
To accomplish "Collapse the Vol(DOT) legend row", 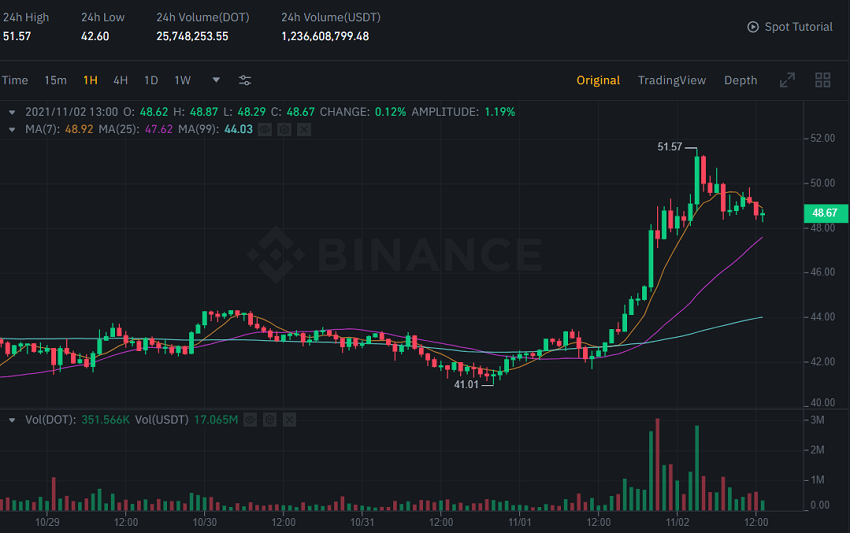I will [x=12, y=420].
